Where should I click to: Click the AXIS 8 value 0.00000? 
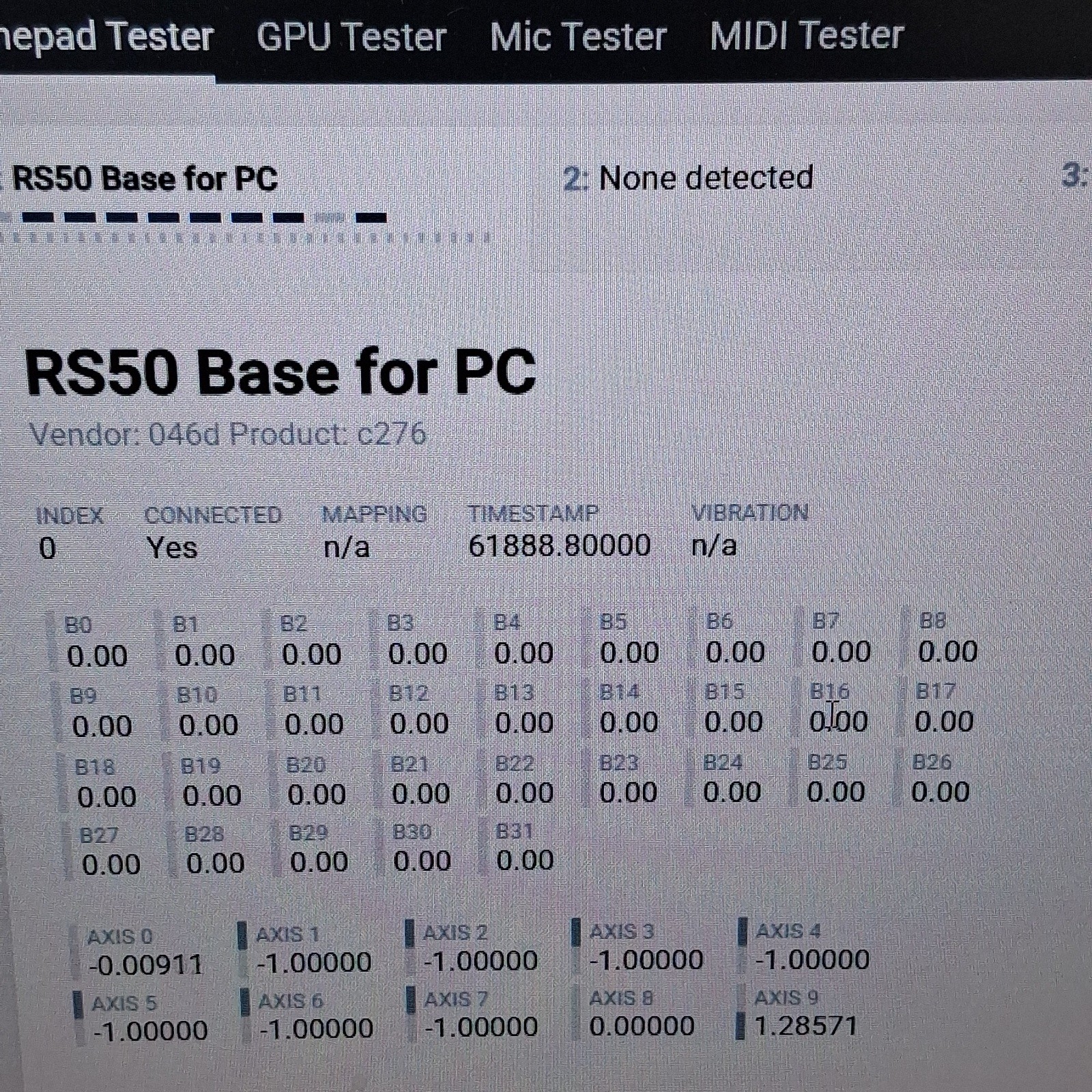(642, 1026)
